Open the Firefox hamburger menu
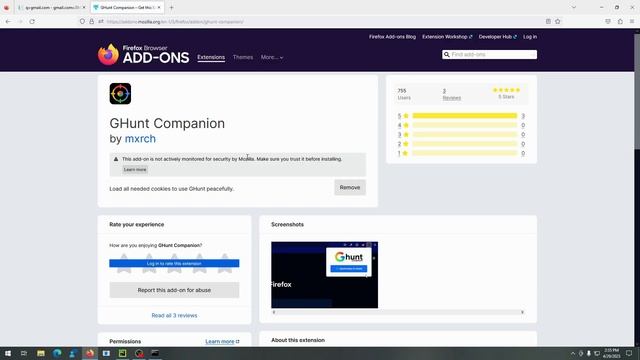Screen dimensions: 640x360 [632, 21]
